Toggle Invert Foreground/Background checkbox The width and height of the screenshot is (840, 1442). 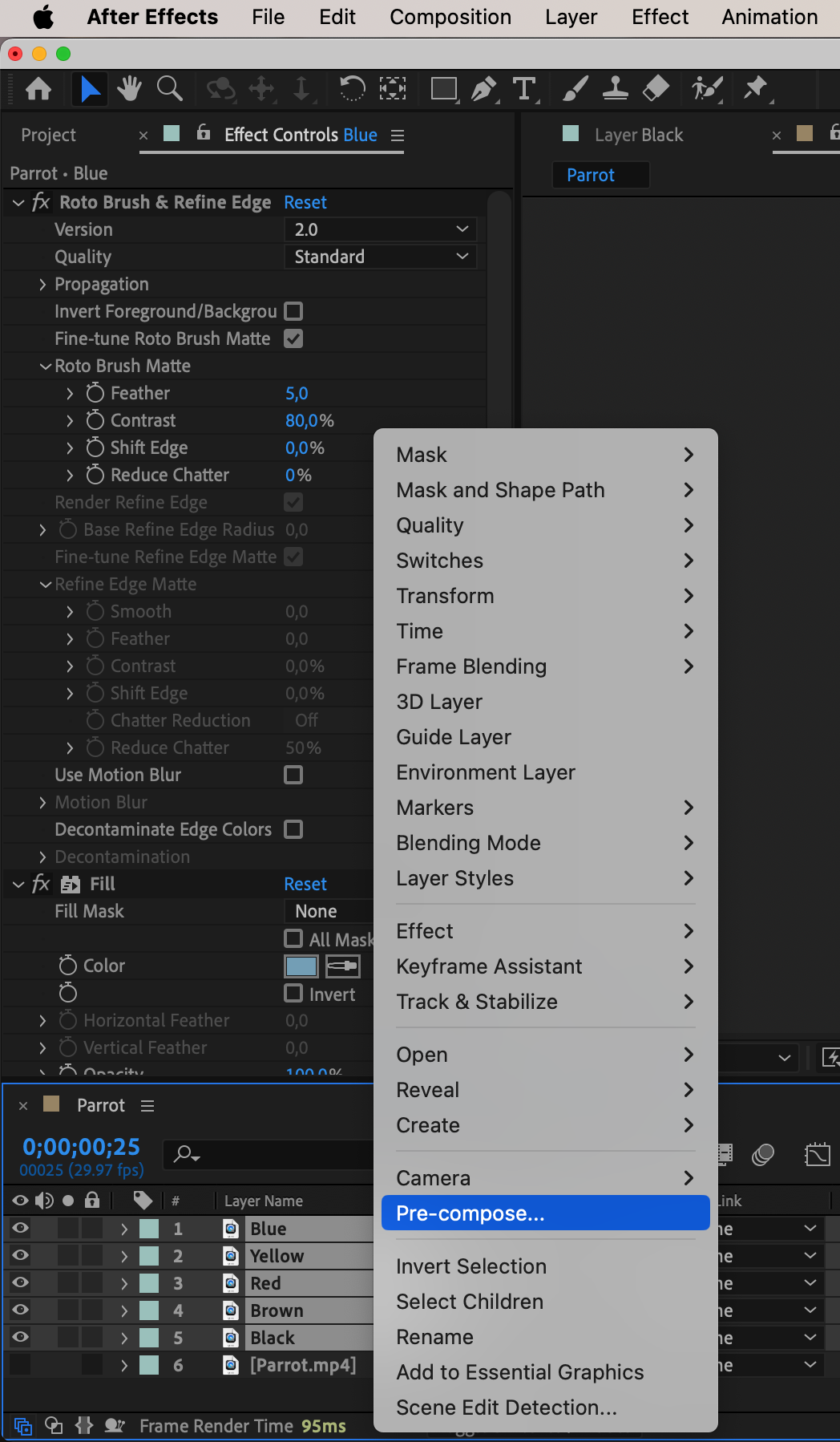pyautogui.click(x=294, y=311)
